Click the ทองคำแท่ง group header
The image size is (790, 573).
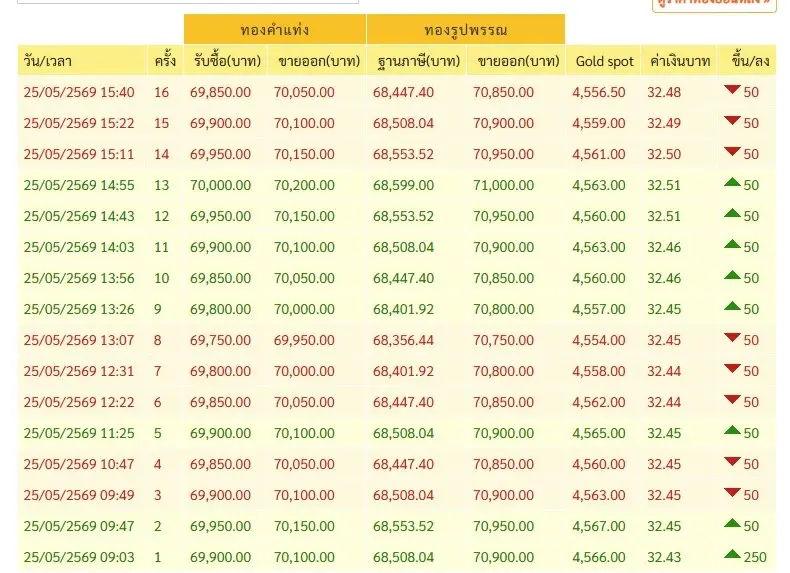275,29
